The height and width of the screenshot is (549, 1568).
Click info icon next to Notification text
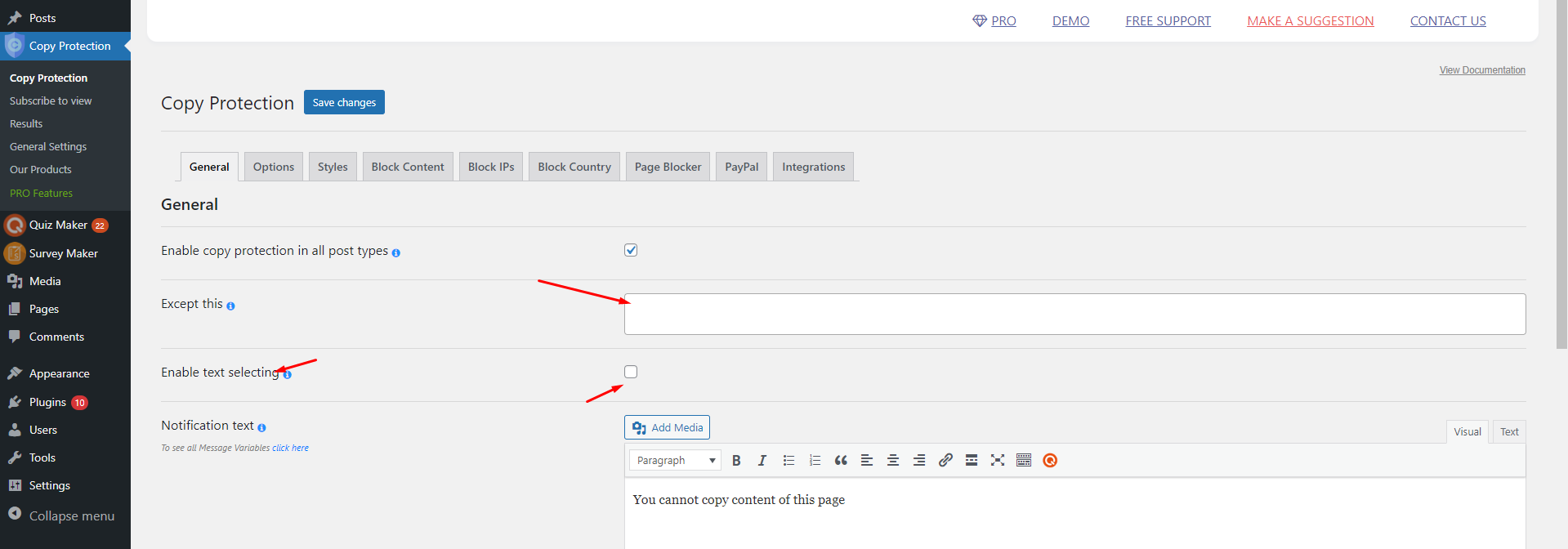click(261, 427)
